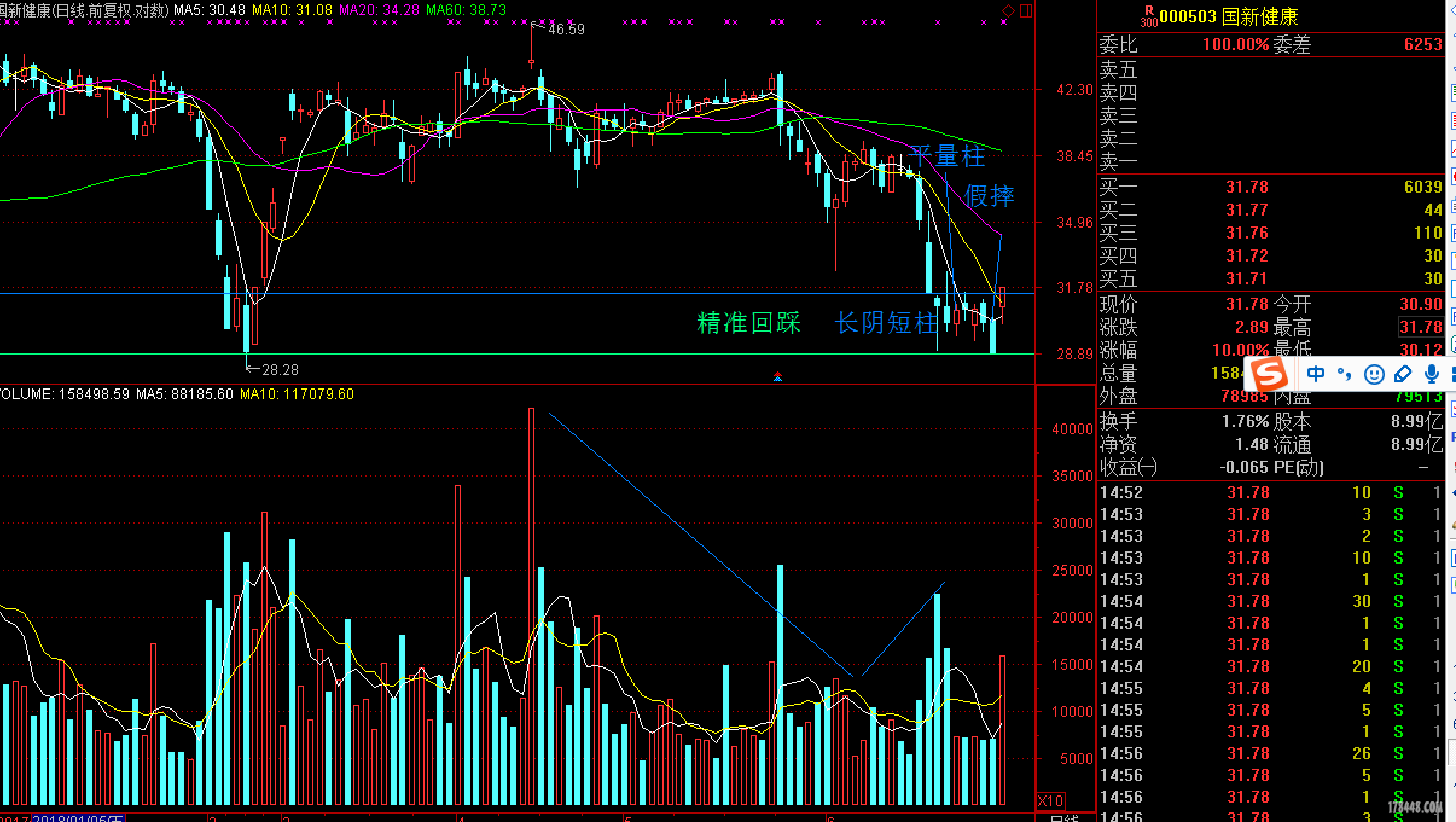The width and height of the screenshot is (1456, 822).
Task: Click the 40000 volume axis label
Action: click(x=1073, y=429)
